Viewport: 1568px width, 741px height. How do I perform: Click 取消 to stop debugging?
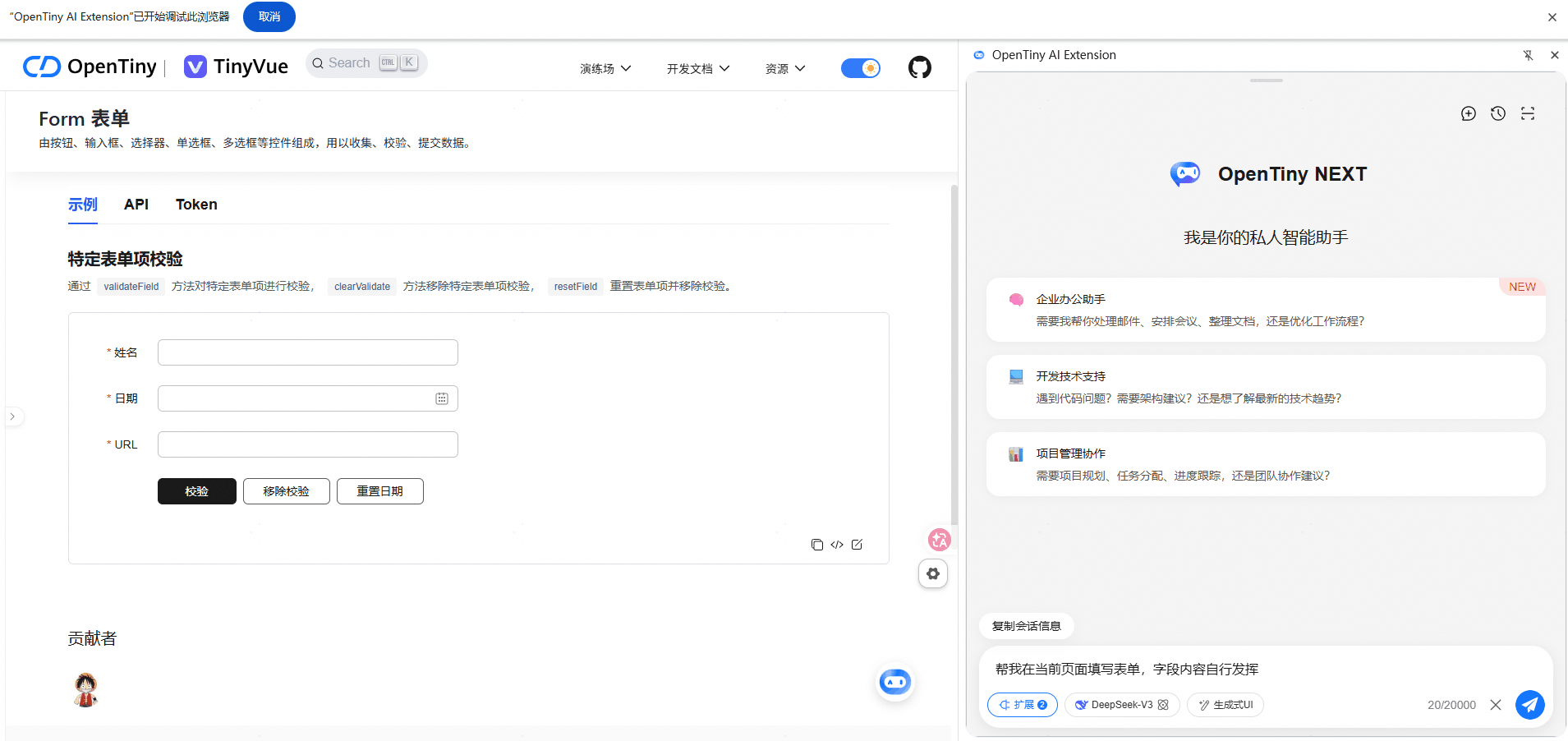(x=269, y=17)
